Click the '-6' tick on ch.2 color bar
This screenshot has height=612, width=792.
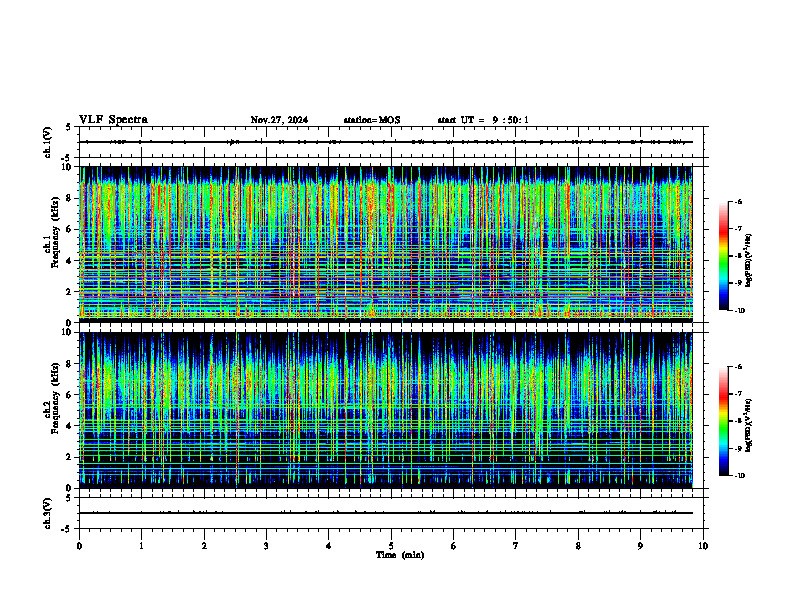tap(739, 367)
